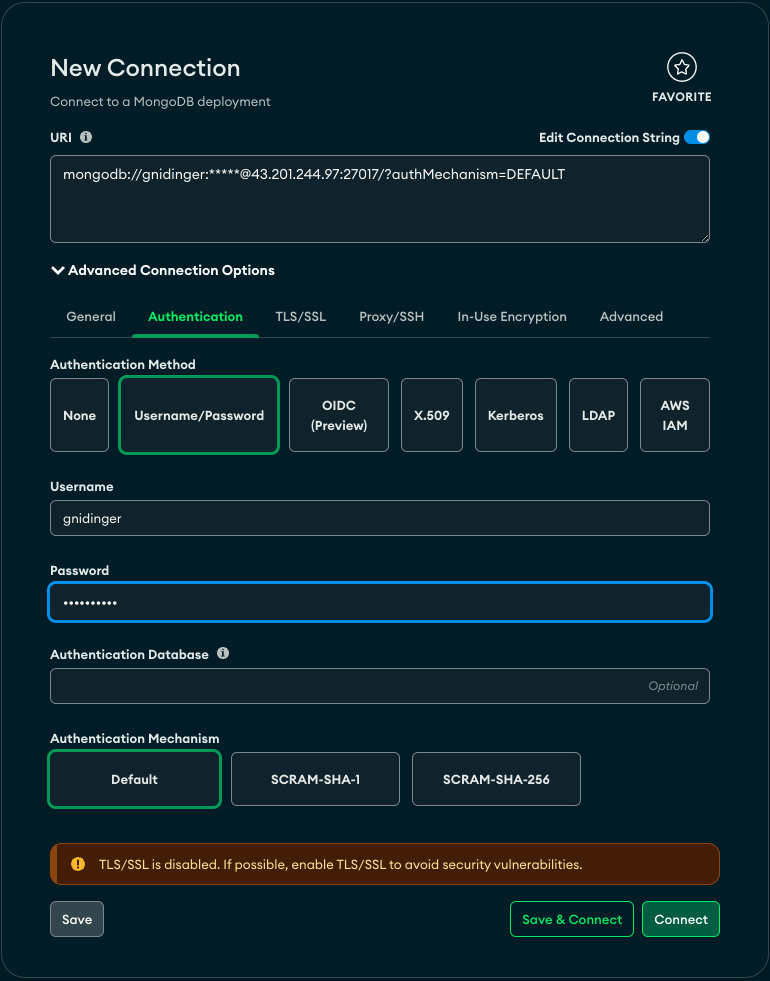The width and height of the screenshot is (770, 981).
Task: Choose None authentication method
Action: pyautogui.click(x=79, y=415)
